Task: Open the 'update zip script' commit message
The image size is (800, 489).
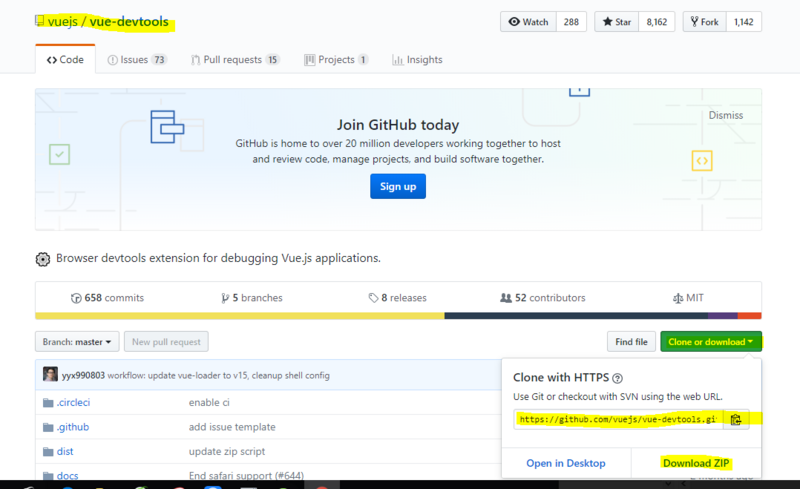Action: [x=227, y=451]
